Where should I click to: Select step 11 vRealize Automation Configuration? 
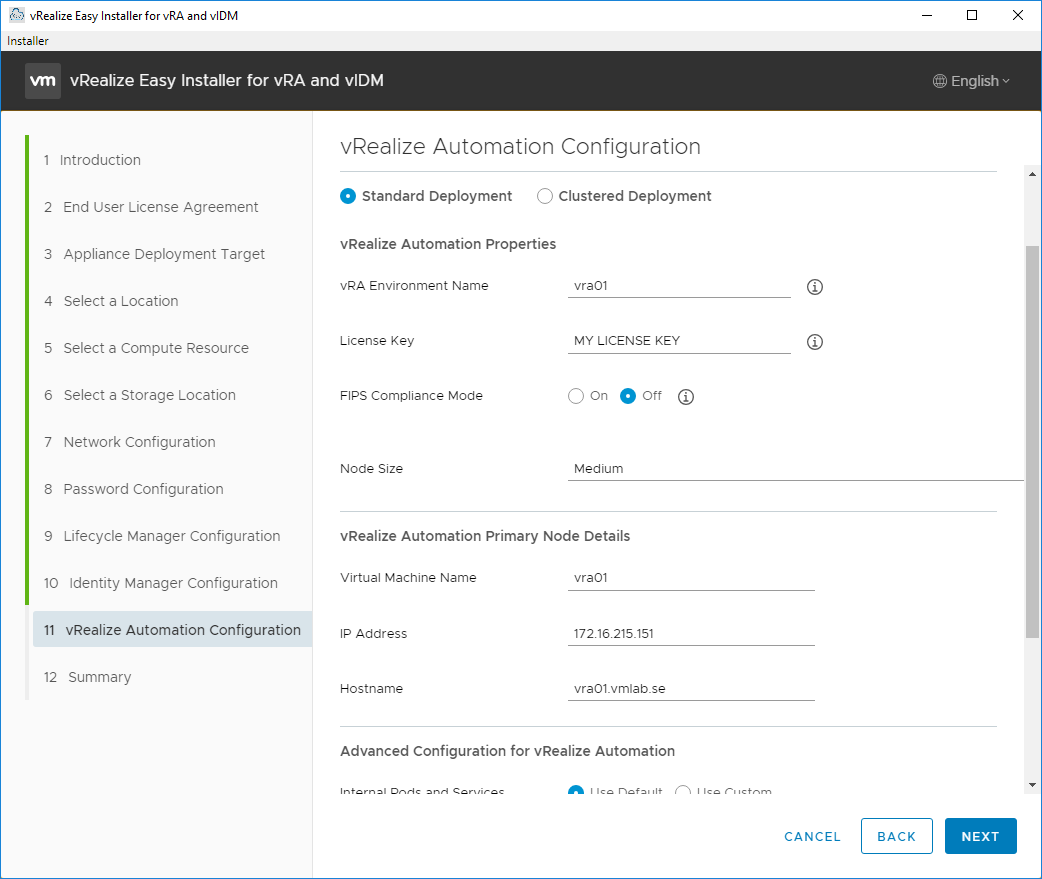(x=172, y=630)
